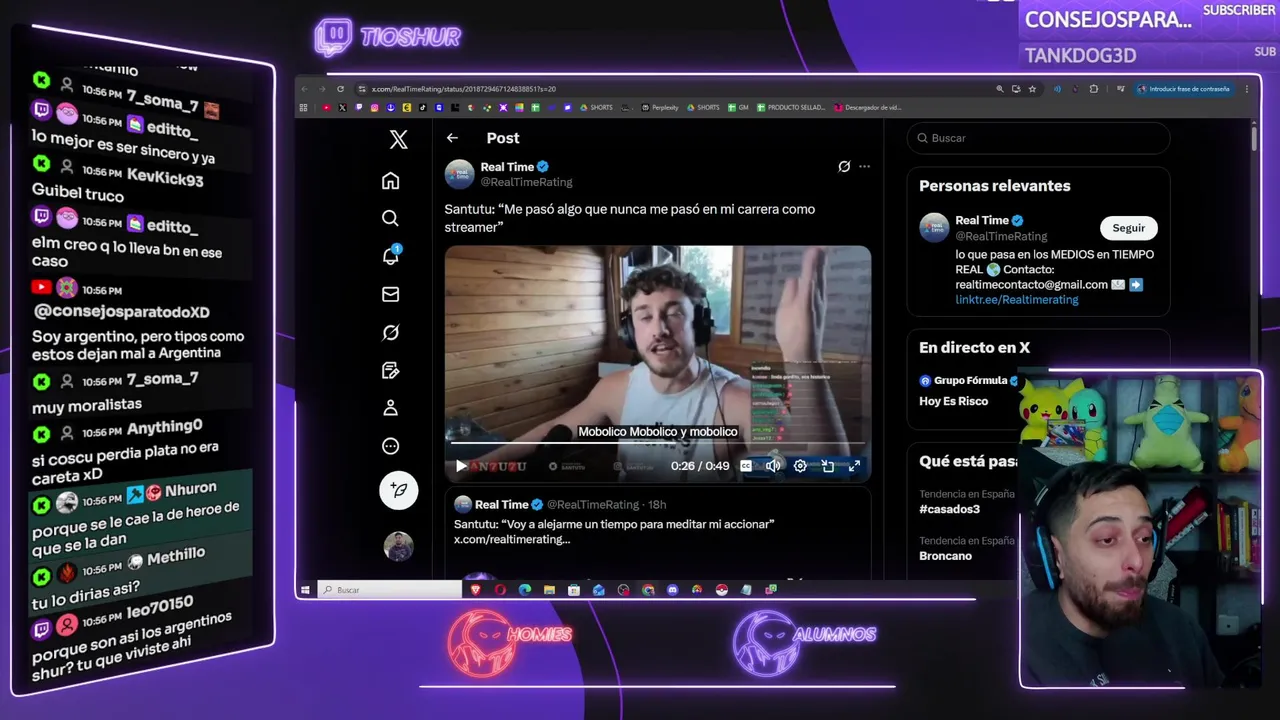Viewport: 1280px width, 720px height.
Task: Go back with the Post arrow
Action: (452, 138)
